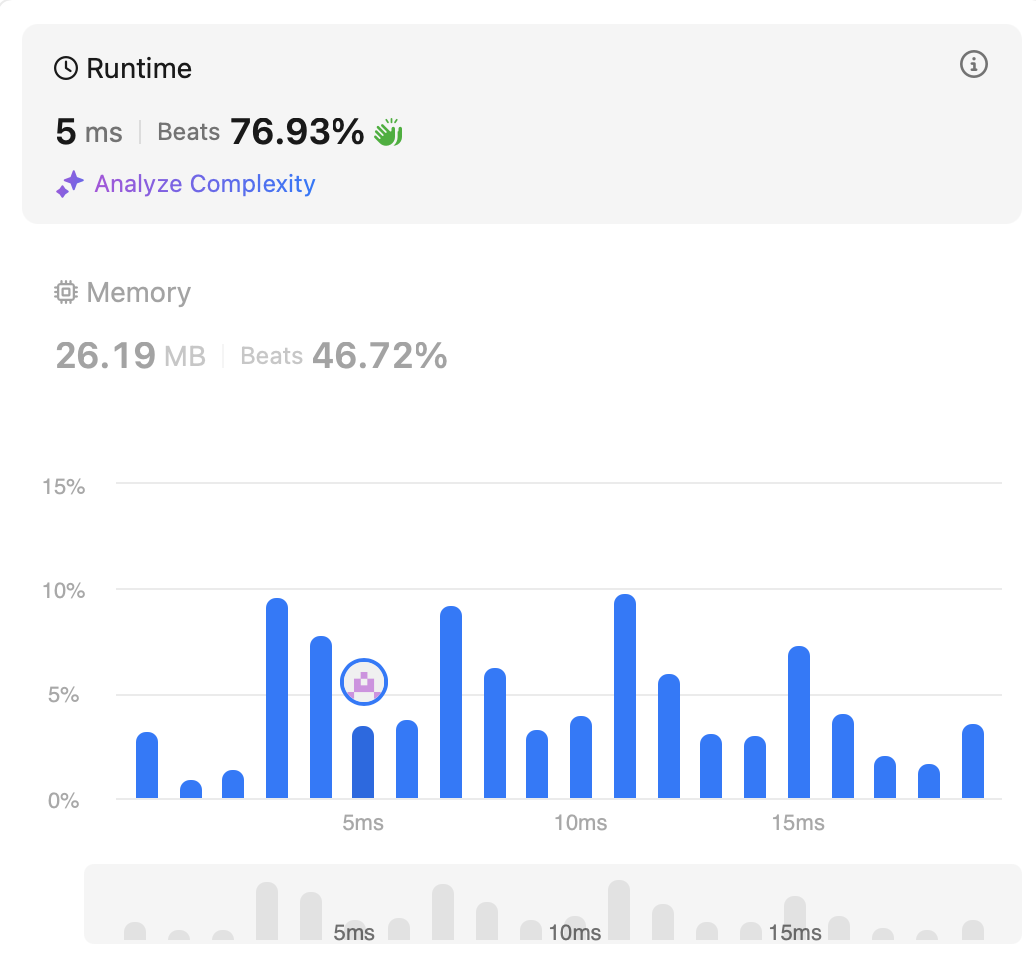Select the rightmost bar in the distribution chart
1036x960 pixels.
973,762
